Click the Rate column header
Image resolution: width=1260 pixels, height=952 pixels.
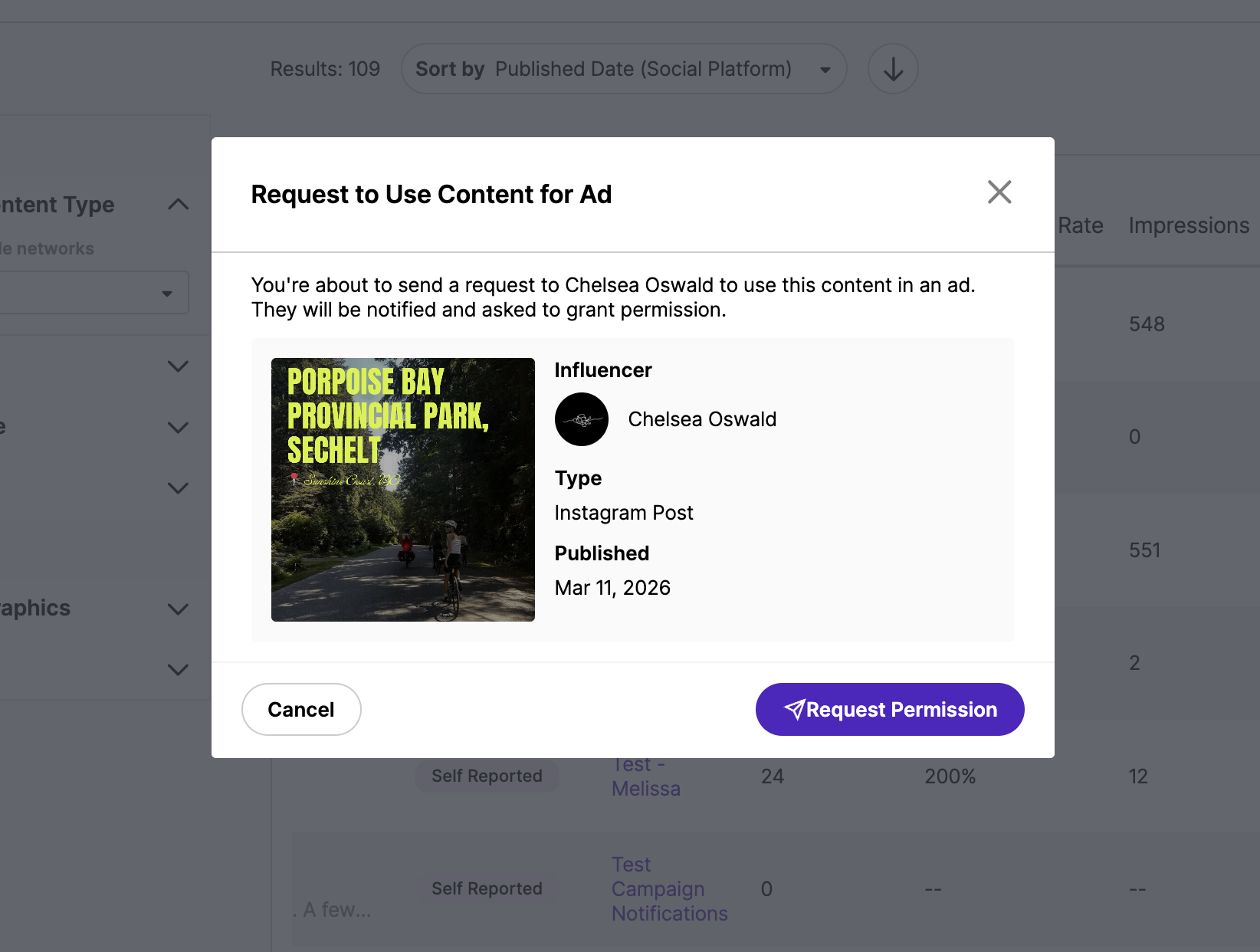coord(1080,225)
